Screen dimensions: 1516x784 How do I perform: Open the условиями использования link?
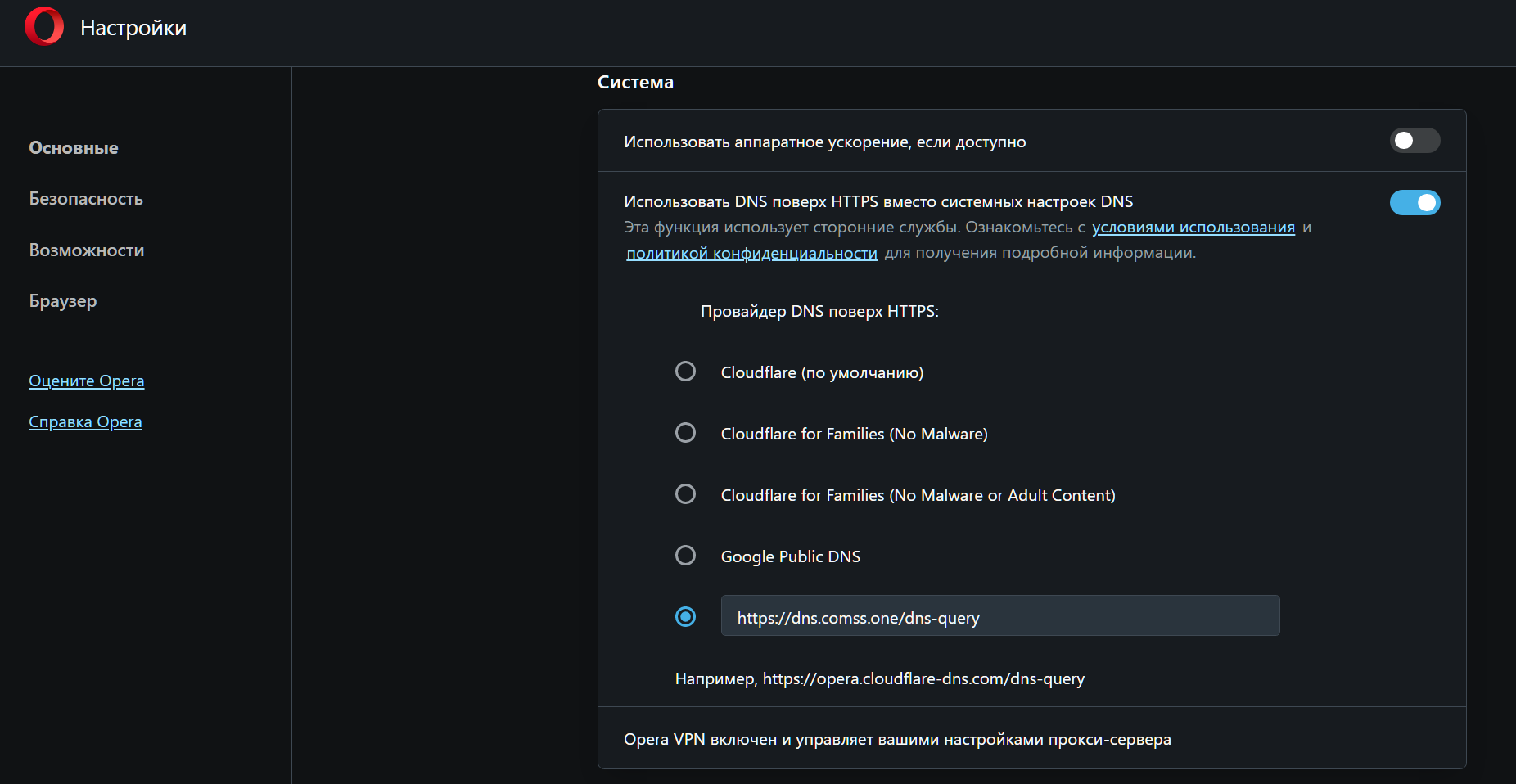click(x=1193, y=228)
